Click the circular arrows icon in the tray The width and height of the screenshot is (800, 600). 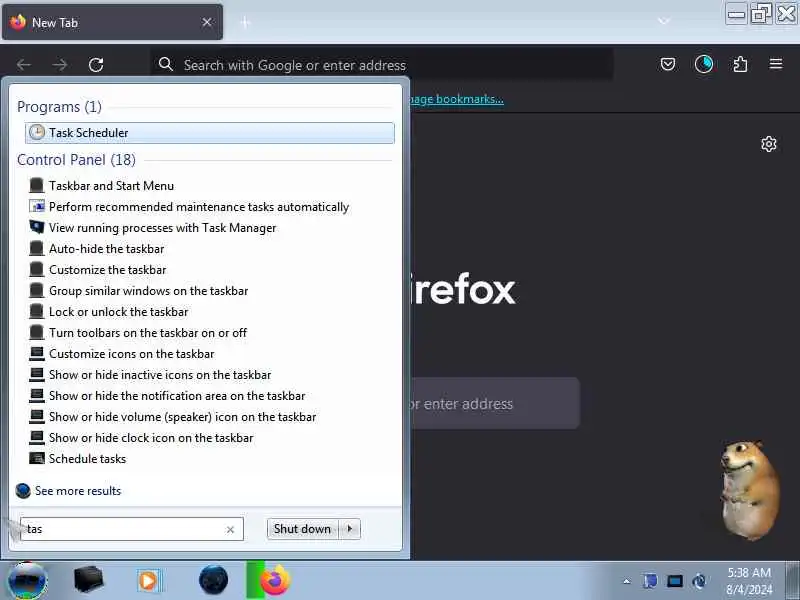coord(699,581)
